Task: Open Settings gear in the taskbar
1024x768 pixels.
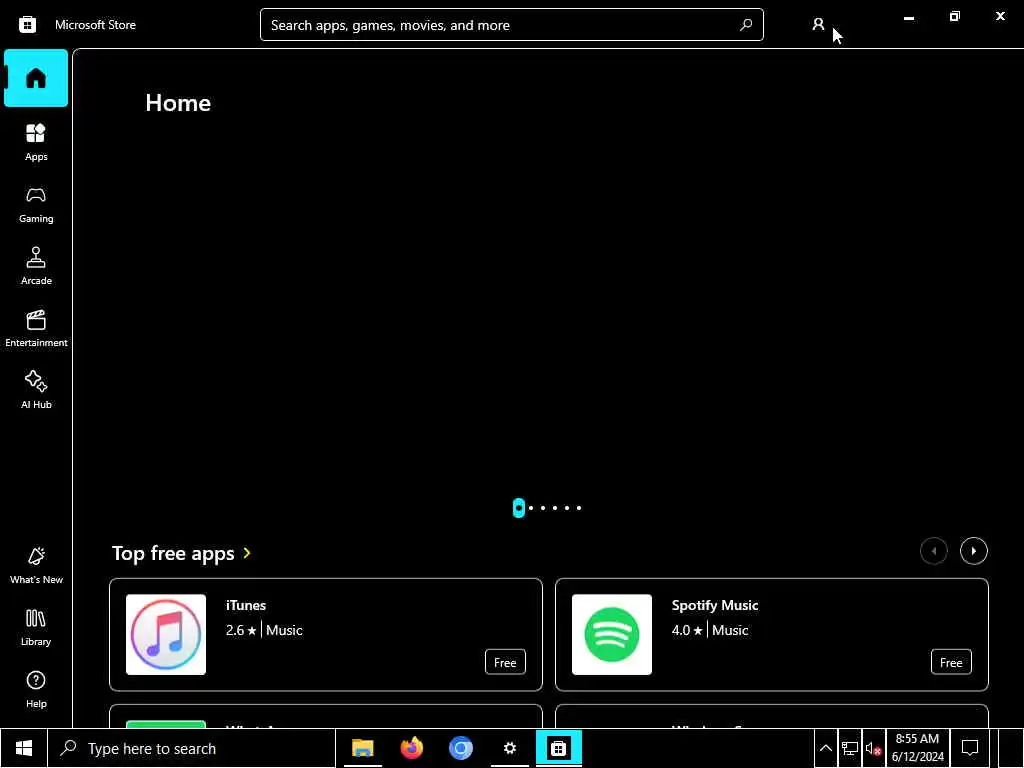Action: (509, 748)
